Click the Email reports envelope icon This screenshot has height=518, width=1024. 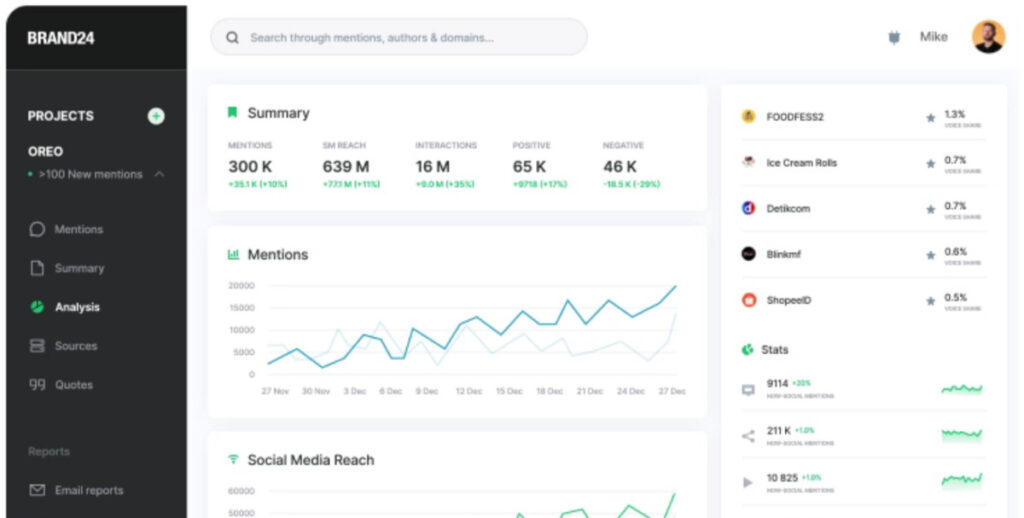click(37, 490)
